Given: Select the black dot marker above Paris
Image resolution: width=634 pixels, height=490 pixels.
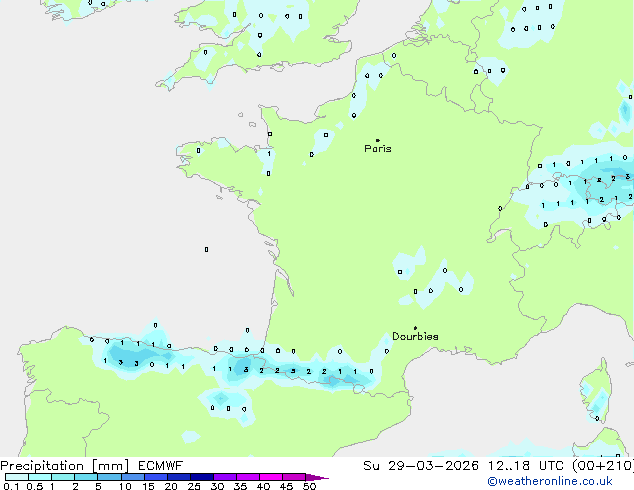Looking at the screenshot, I should 378,140.
